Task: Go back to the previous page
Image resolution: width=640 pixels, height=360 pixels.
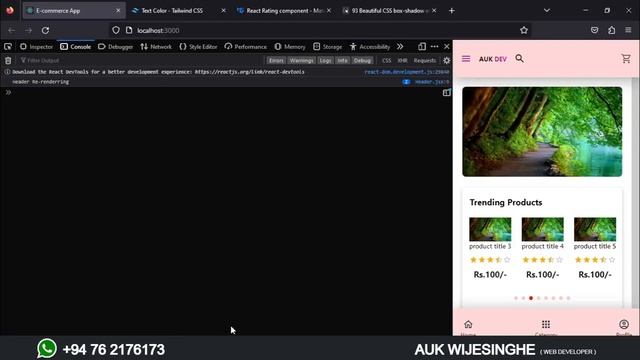Action: tap(11, 30)
